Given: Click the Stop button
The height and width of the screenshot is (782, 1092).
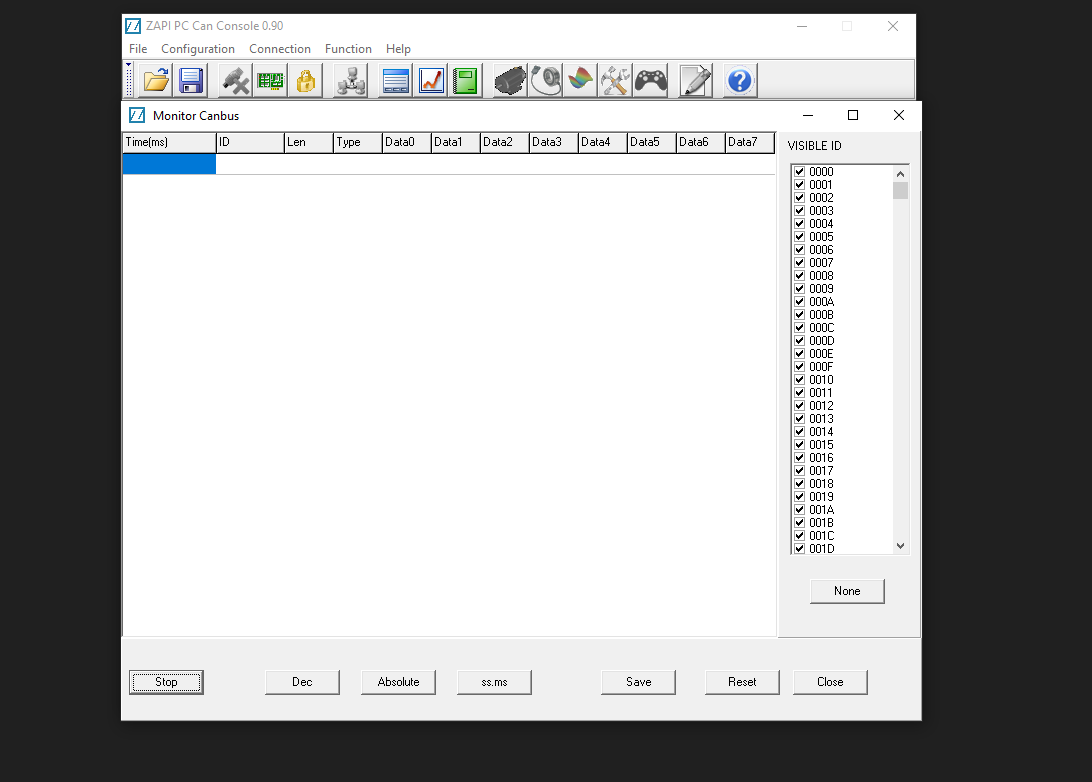Looking at the screenshot, I should point(166,682).
